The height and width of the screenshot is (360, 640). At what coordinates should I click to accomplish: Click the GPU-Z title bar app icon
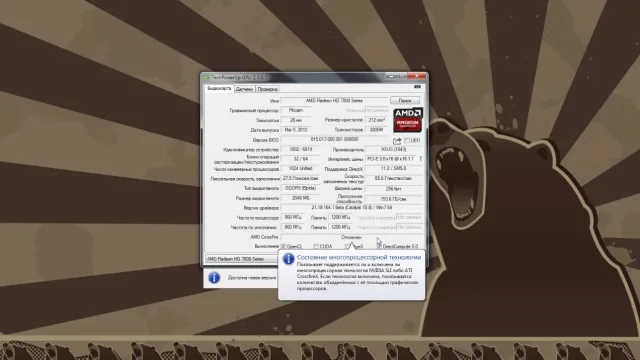[x=207, y=77]
